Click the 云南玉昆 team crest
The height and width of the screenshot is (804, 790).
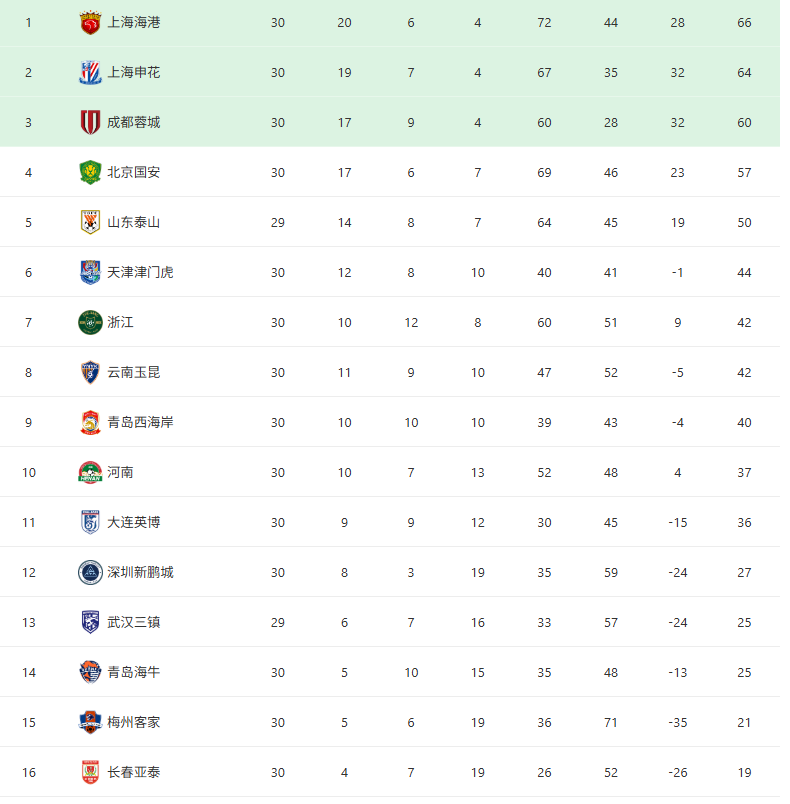tap(90, 372)
